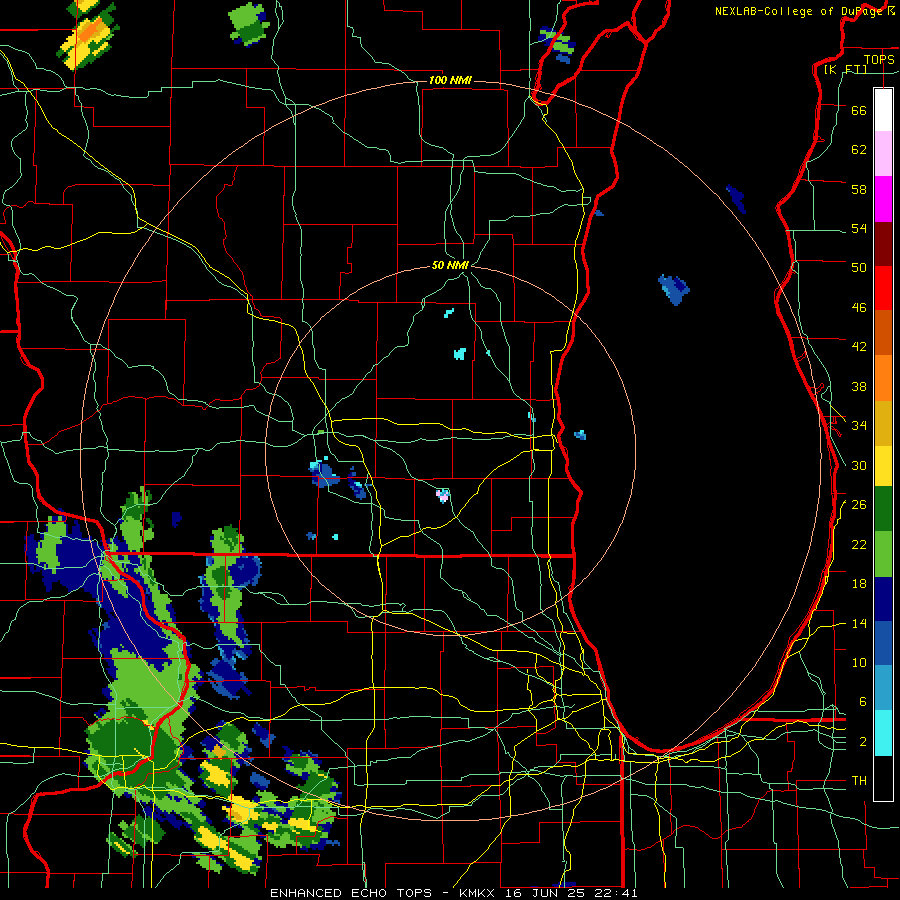
Task: Click the 14 value on the legend
Action: 859,623
